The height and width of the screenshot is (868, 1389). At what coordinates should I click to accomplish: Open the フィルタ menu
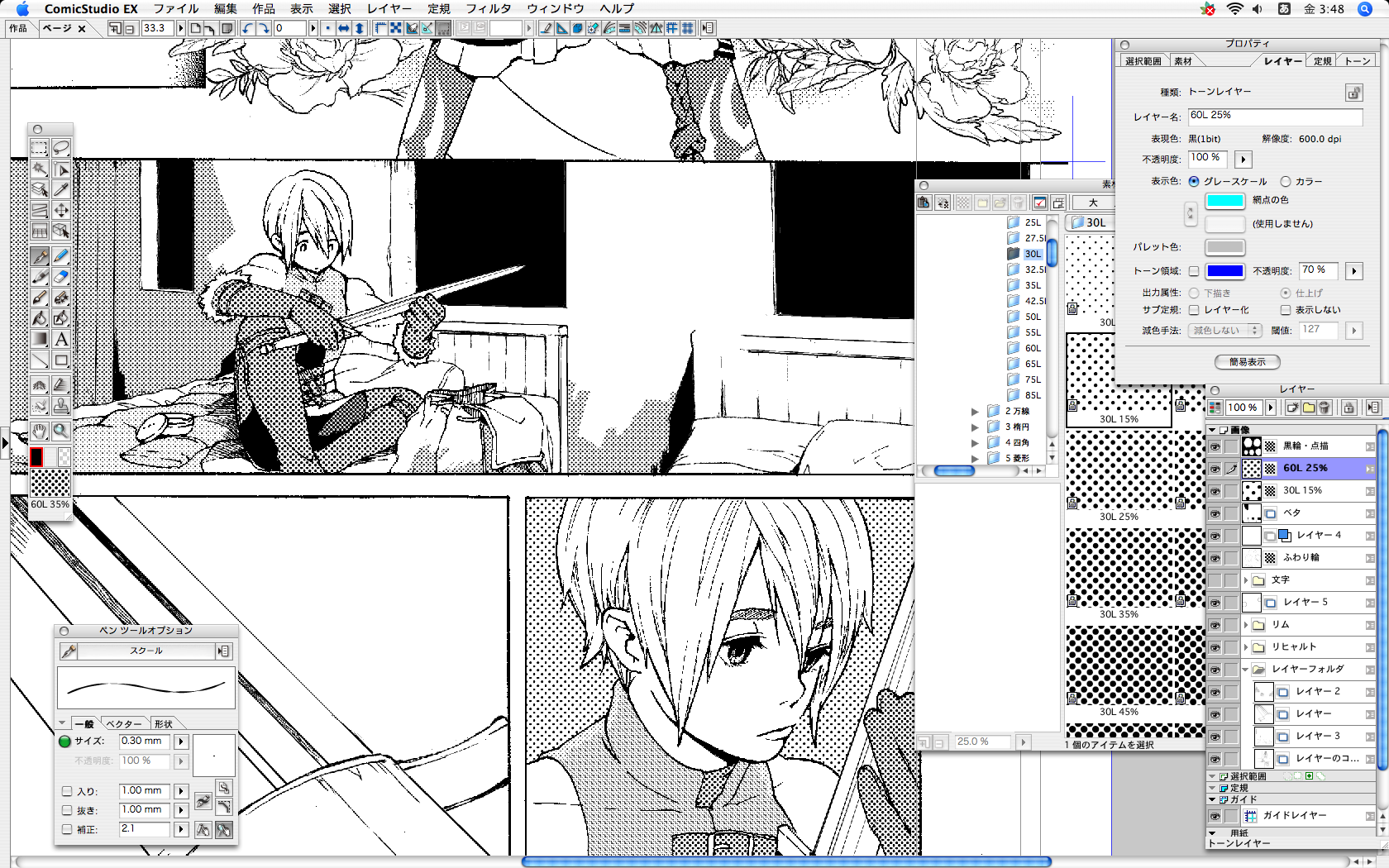click(x=489, y=8)
